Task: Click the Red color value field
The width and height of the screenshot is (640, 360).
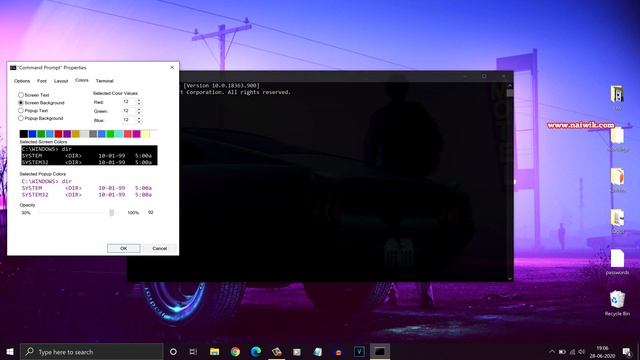Action: [129, 102]
